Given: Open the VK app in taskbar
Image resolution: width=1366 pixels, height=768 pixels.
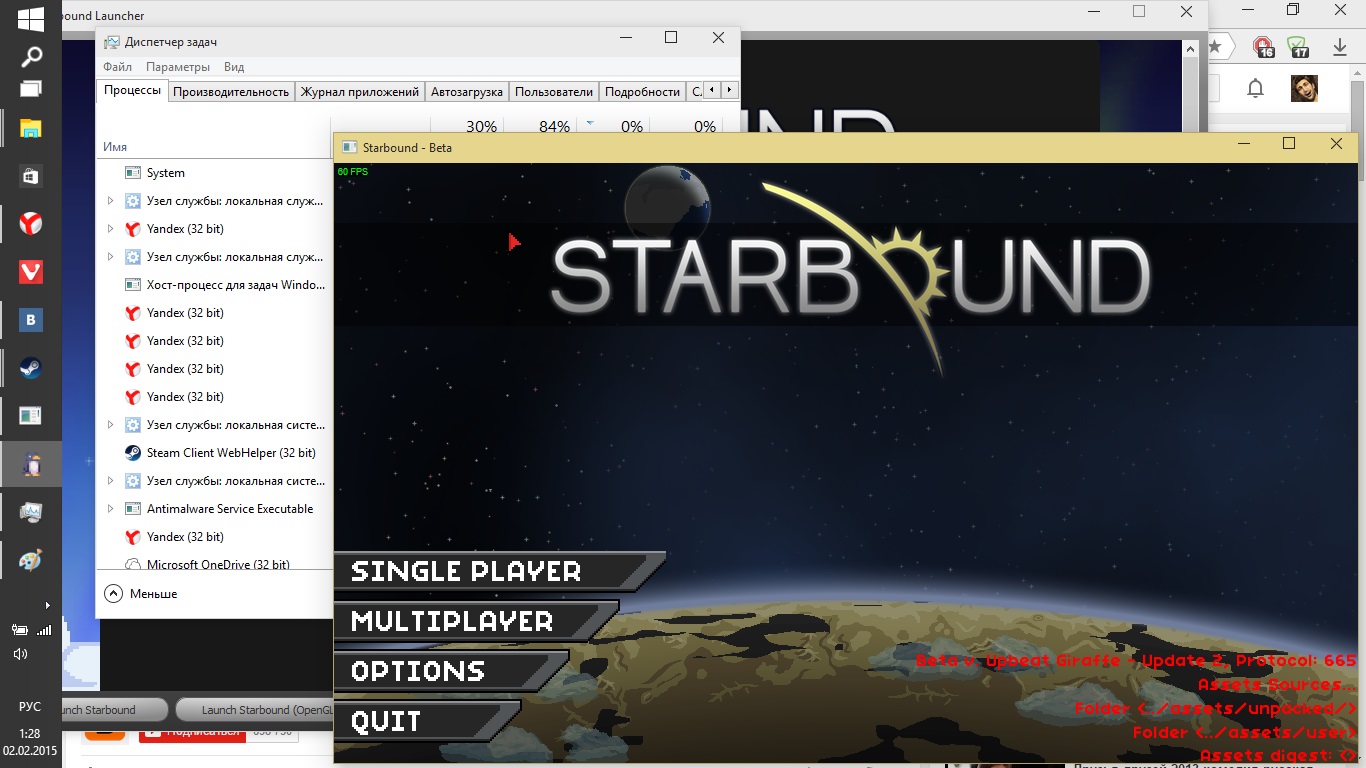Looking at the screenshot, I should [30, 320].
